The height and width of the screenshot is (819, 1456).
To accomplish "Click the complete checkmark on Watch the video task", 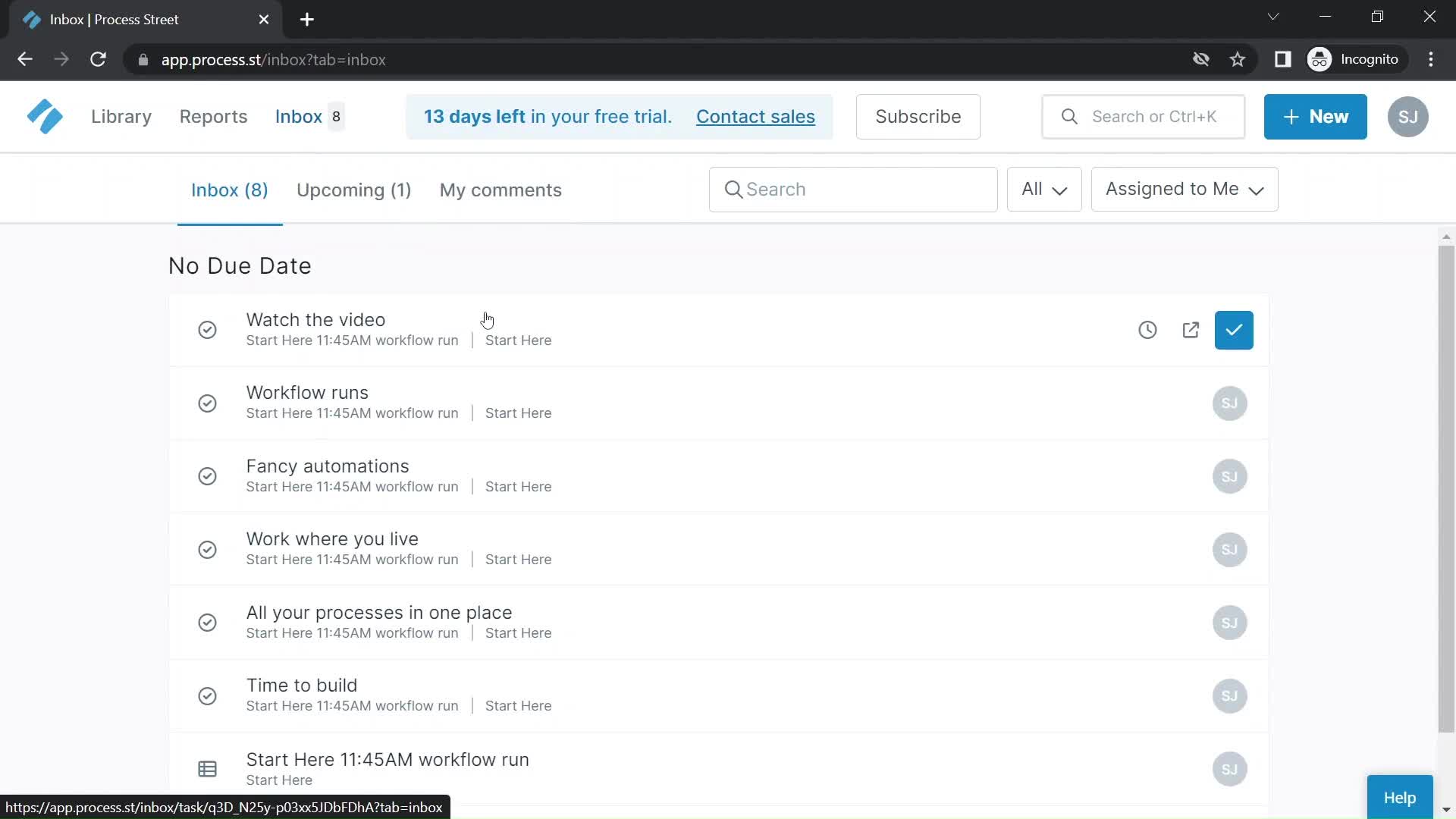I will [1234, 330].
